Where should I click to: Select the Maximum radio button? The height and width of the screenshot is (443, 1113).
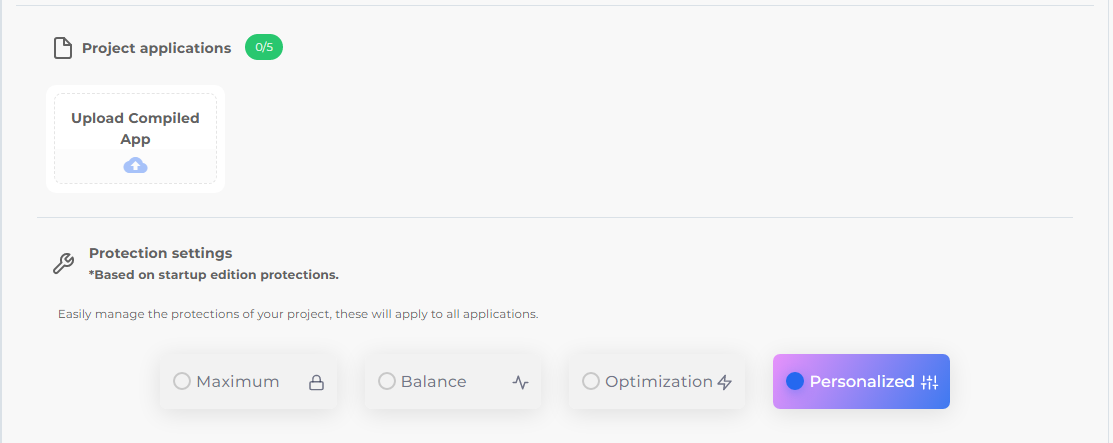tap(182, 381)
